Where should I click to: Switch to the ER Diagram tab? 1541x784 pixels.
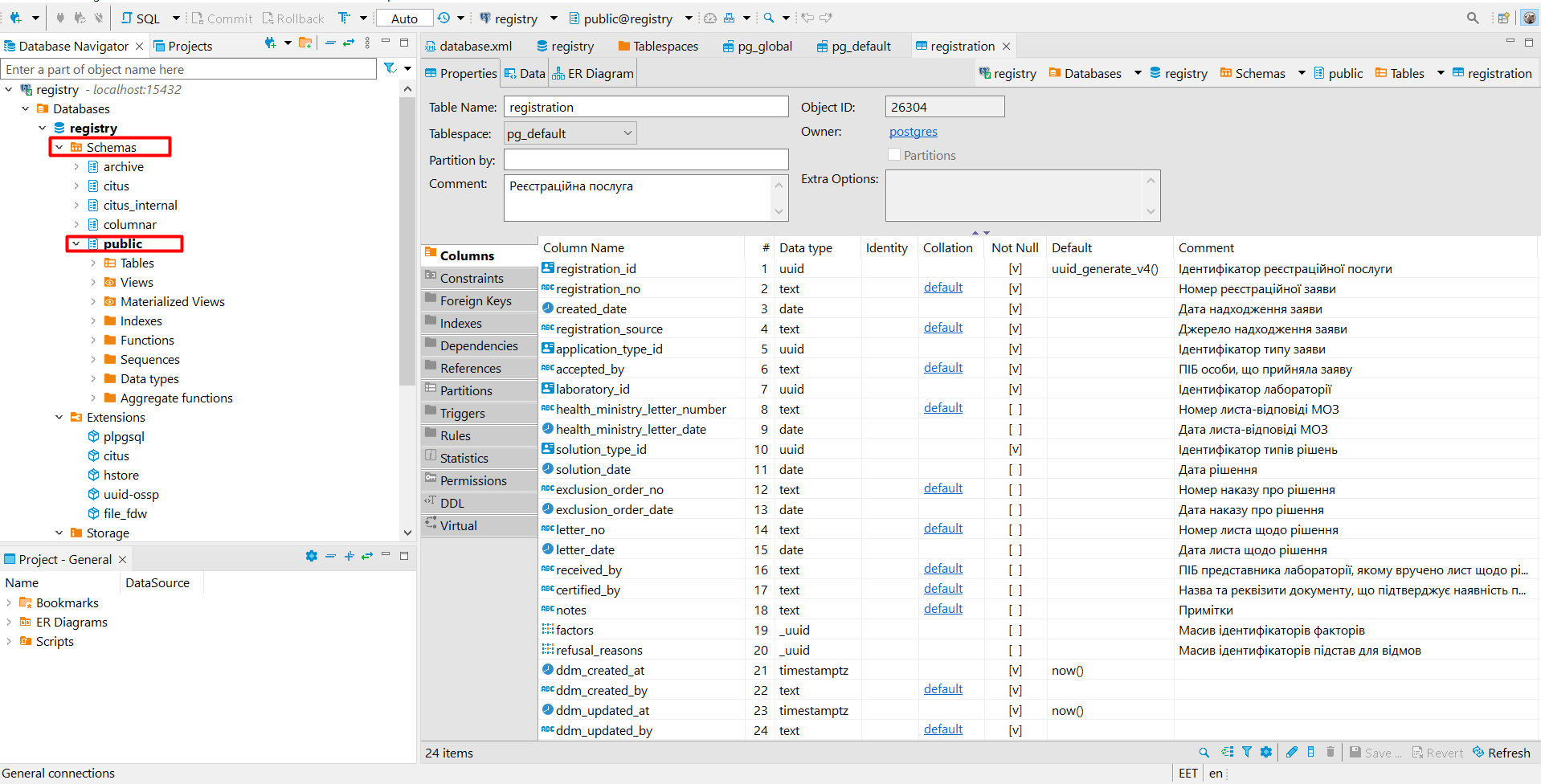point(593,73)
